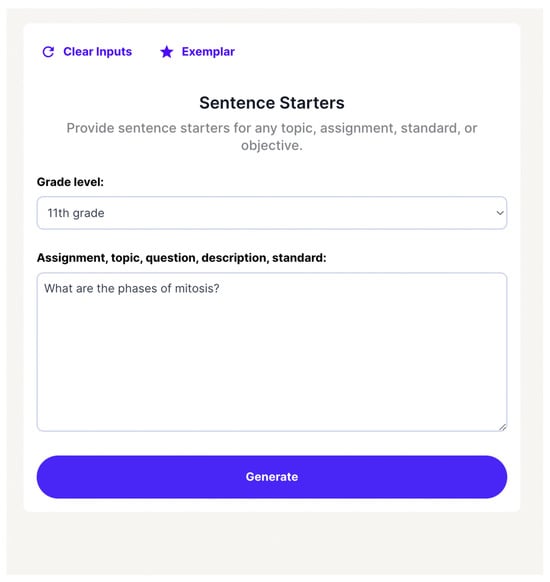The image size is (550, 582).
Task: Click the word 'mitosis' in the text area
Action: point(194,289)
